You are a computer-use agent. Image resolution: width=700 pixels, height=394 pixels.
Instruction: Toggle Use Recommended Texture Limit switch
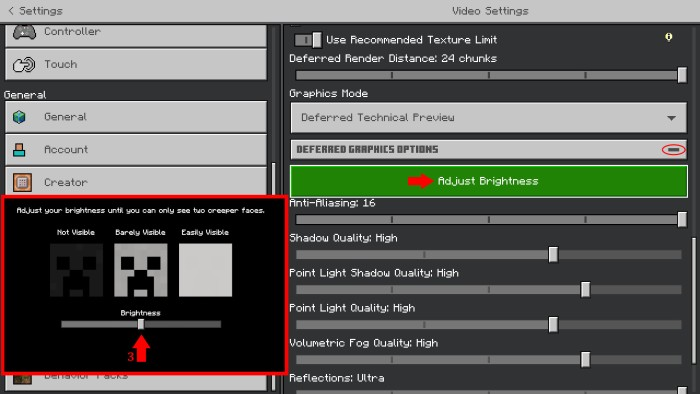(308, 40)
